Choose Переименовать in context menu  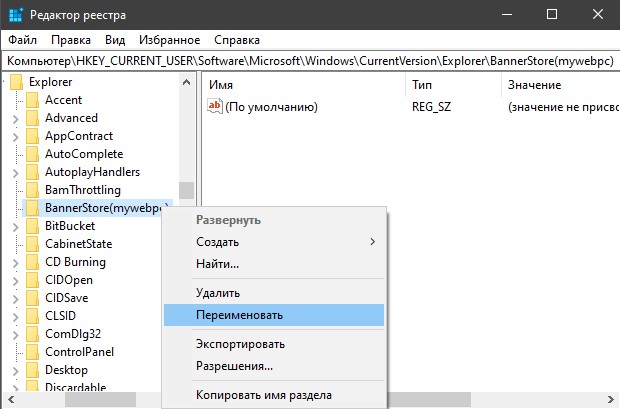click(x=274, y=315)
